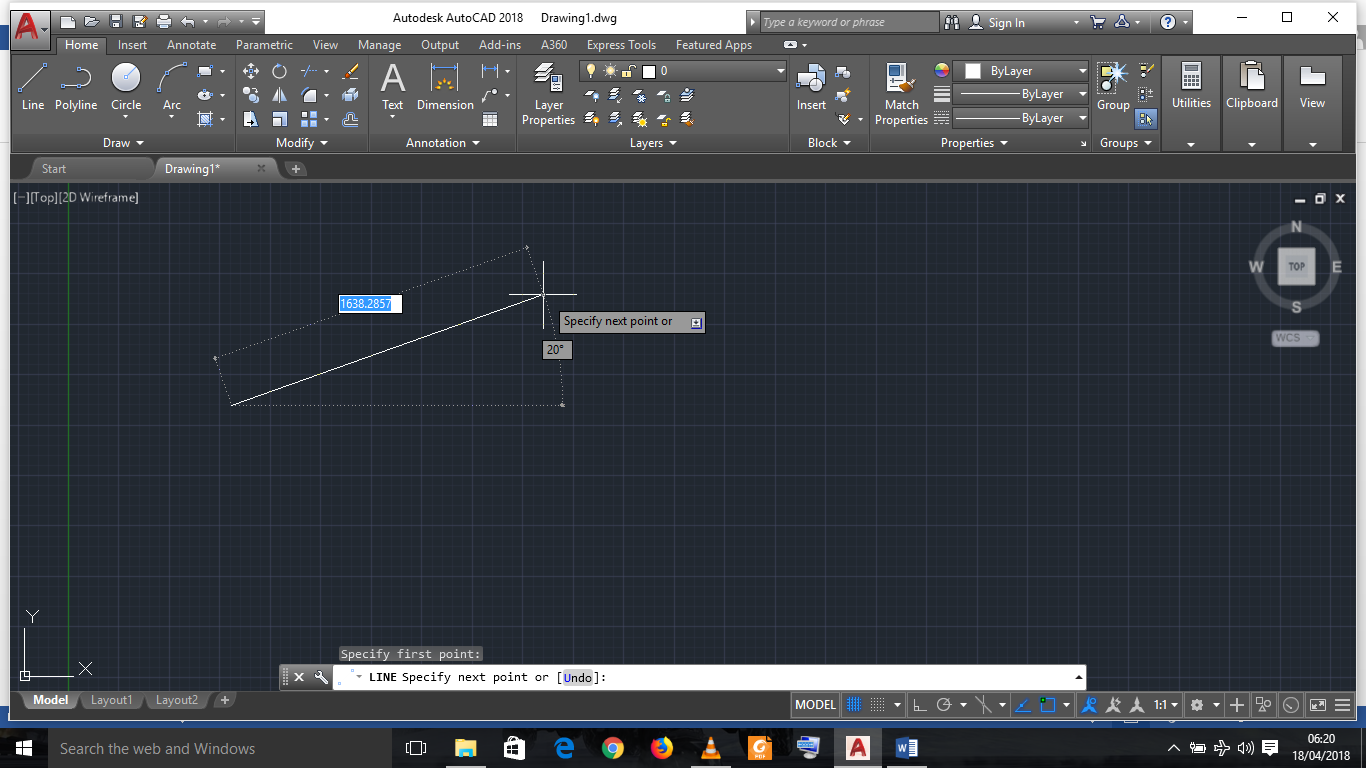Click the Sign In button
1366x768 pixels.
pyautogui.click(x=1007, y=21)
